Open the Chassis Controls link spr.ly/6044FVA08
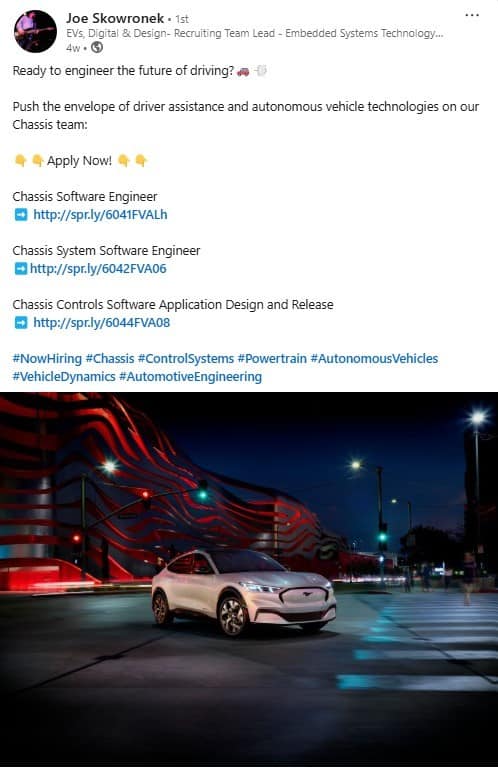This screenshot has height=769, width=498. [102, 323]
